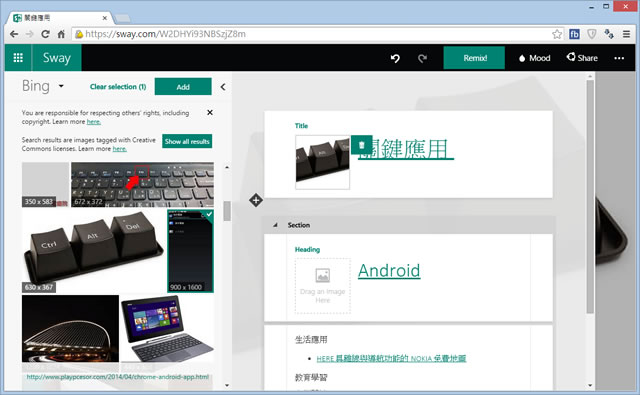Click the shield extension icon
640x395 pixels.
[x=592, y=34]
